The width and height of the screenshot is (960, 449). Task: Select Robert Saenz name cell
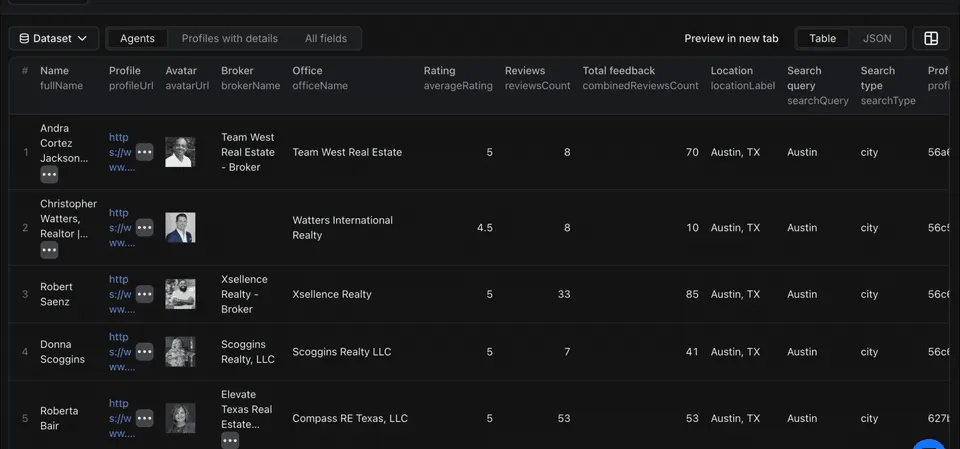coord(56,294)
